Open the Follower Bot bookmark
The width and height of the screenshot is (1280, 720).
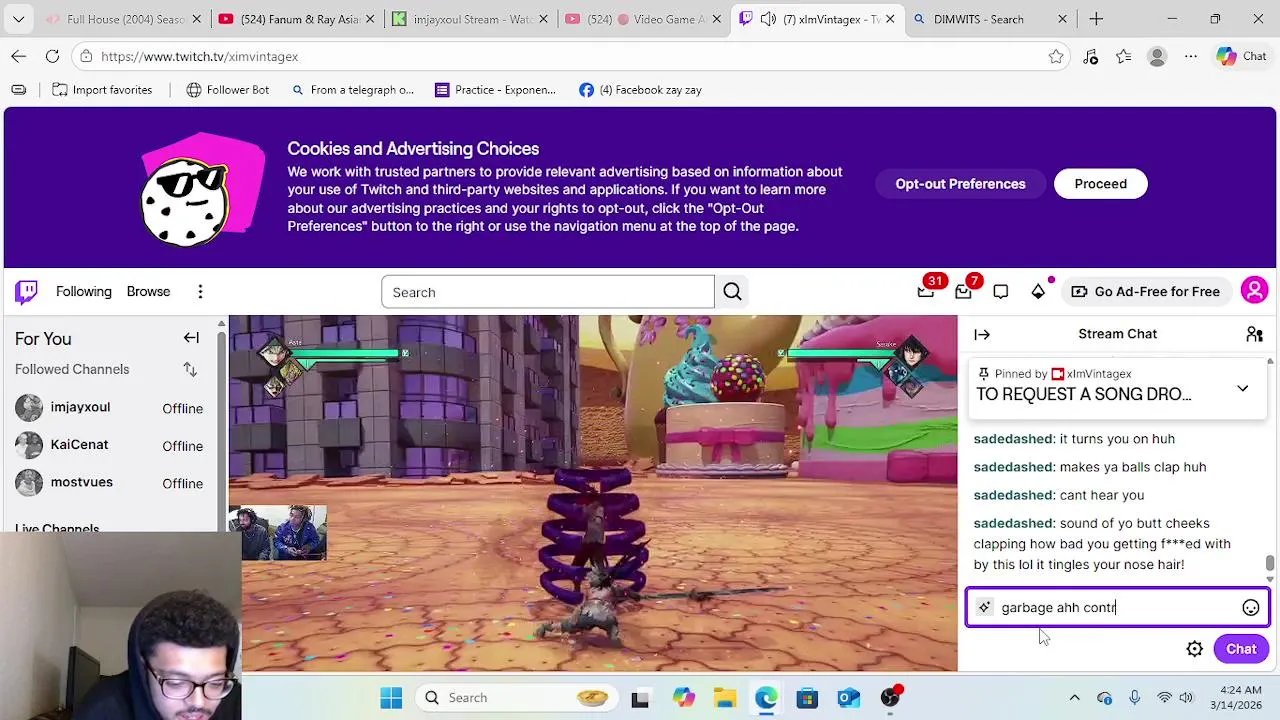click(228, 90)
